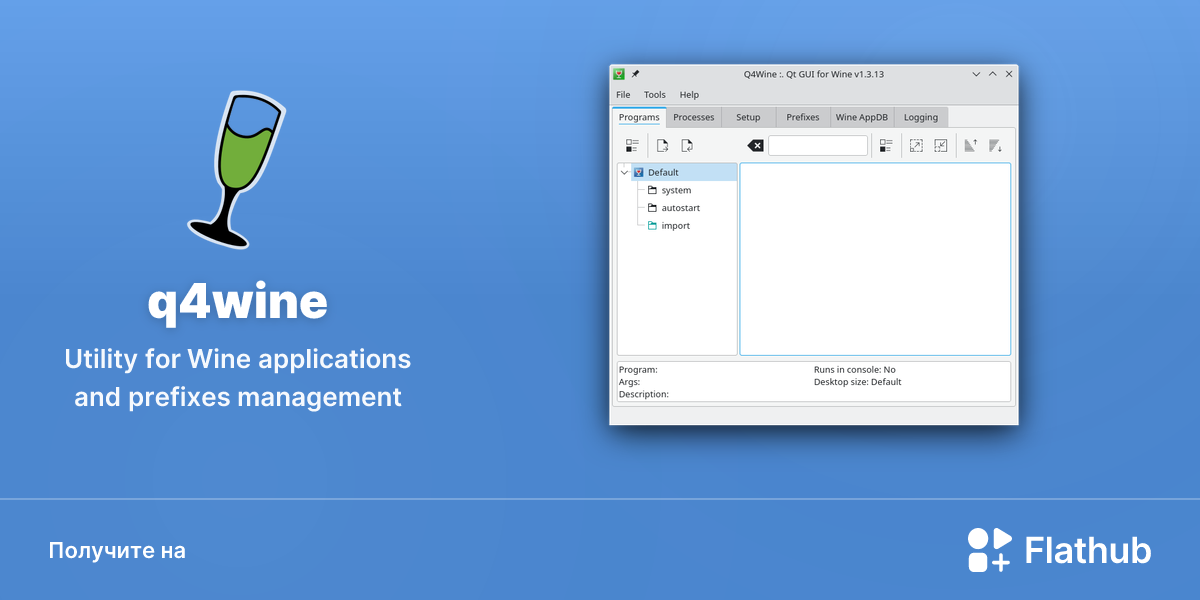Click the 'Получите на' text

point(117,551)
